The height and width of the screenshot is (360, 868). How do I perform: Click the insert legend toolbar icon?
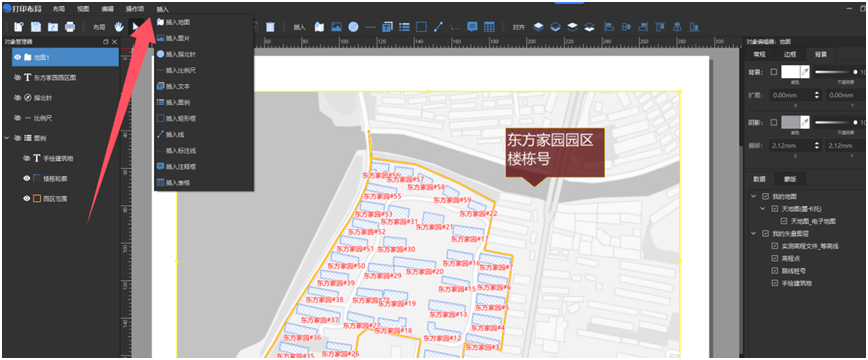(405, 27)
